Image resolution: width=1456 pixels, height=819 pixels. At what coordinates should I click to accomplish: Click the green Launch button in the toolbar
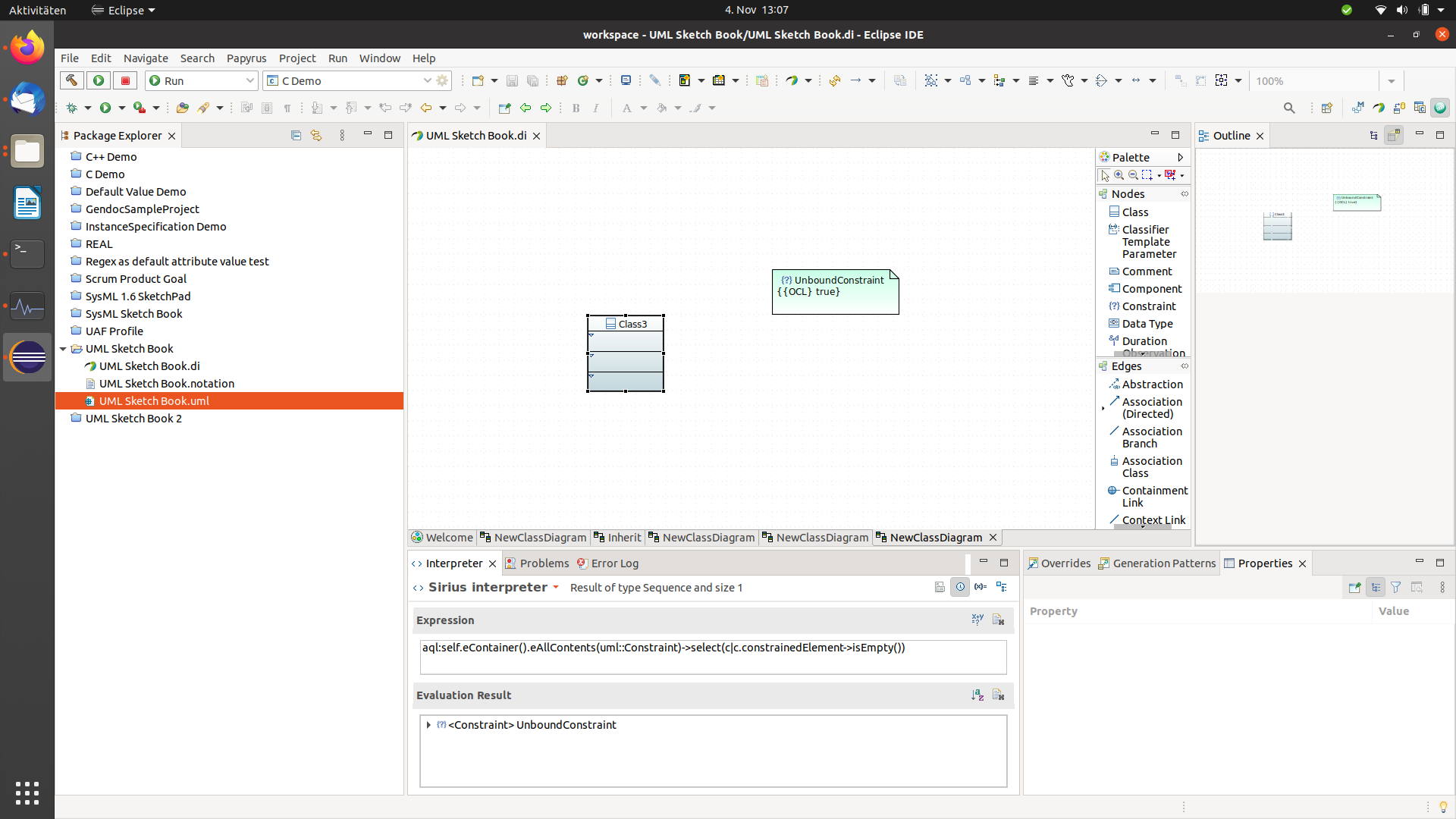pos(99,80)
